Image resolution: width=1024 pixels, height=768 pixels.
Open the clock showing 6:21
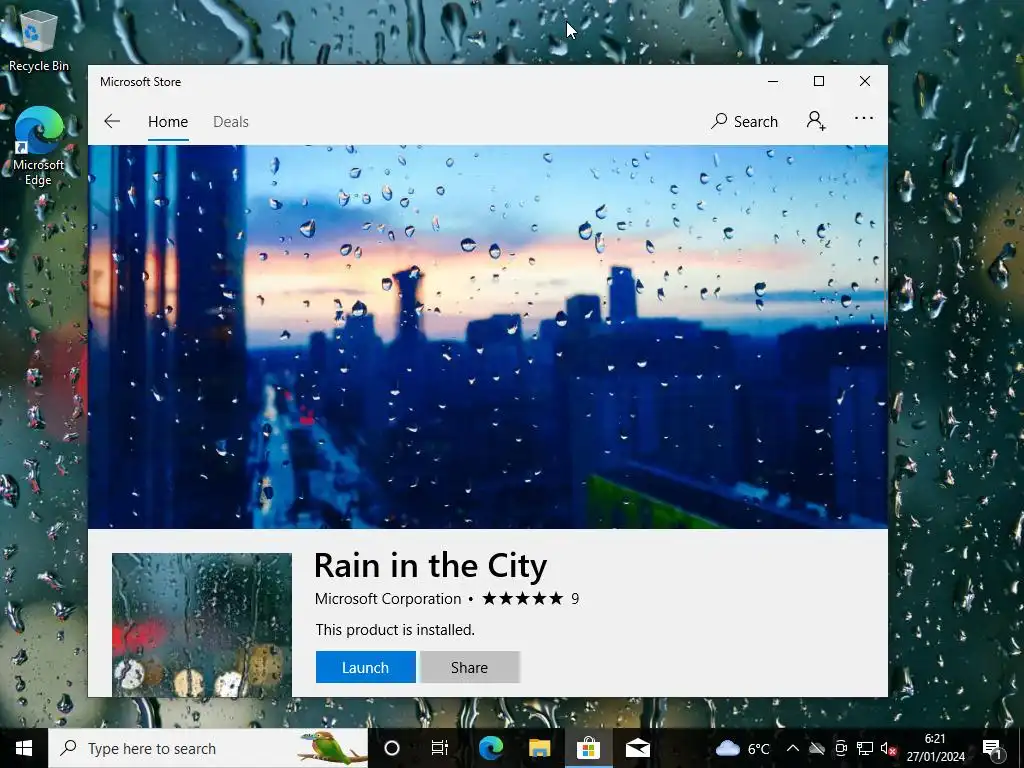[x=935, y=748]
